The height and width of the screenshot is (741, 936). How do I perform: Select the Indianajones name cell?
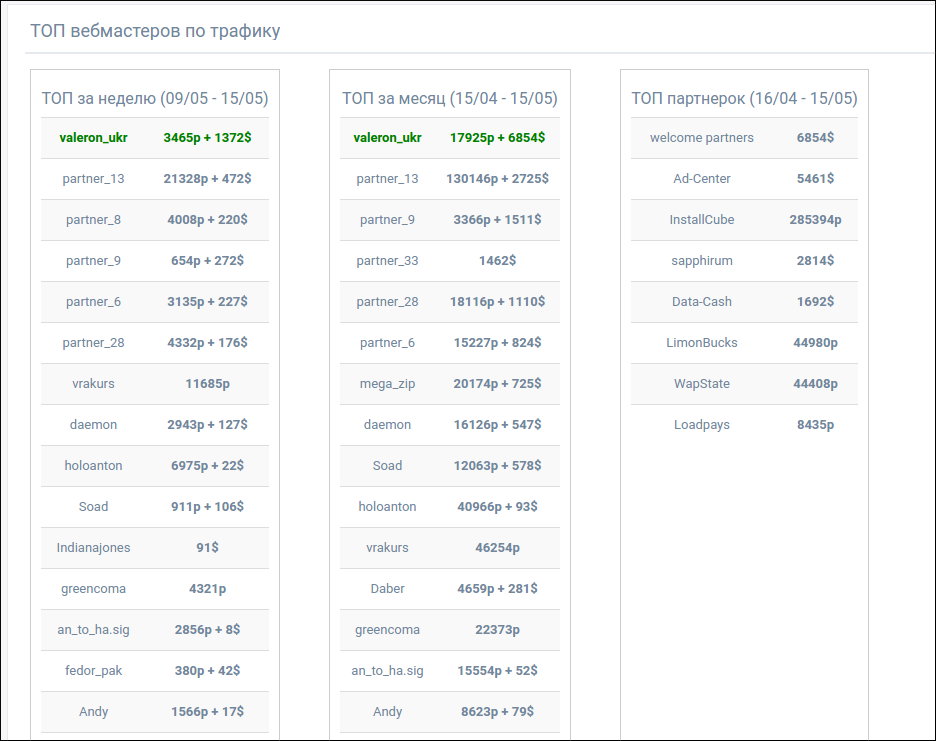point(93,548)
